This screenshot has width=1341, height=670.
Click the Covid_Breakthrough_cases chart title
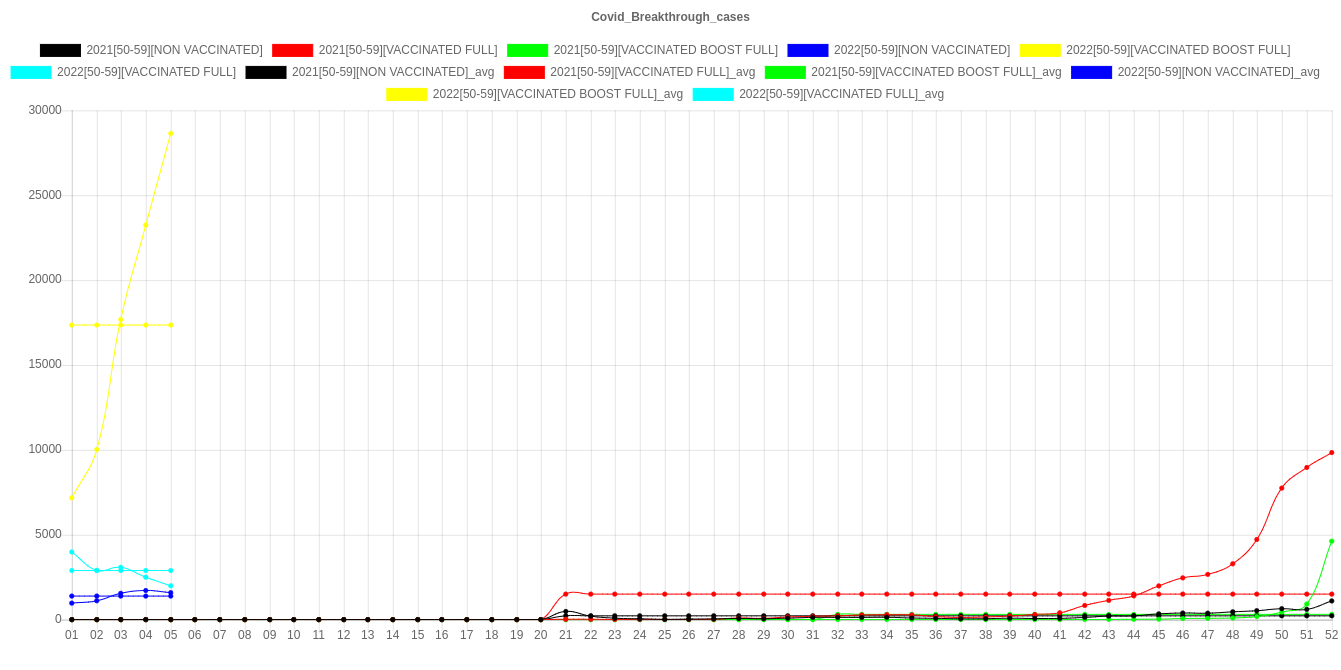(x=670, y=17)
